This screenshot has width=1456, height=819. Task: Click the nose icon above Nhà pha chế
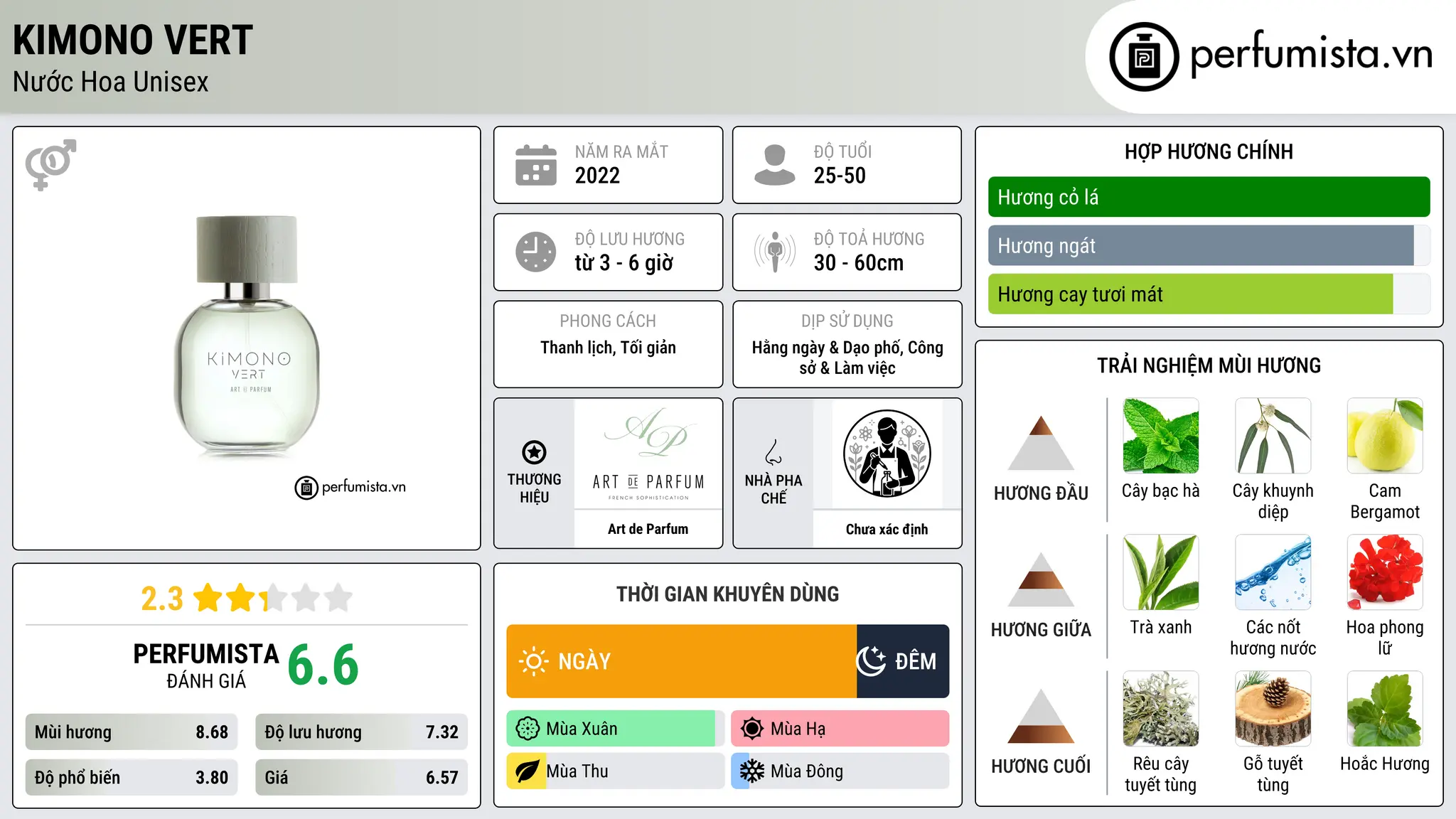coord(773,452)
